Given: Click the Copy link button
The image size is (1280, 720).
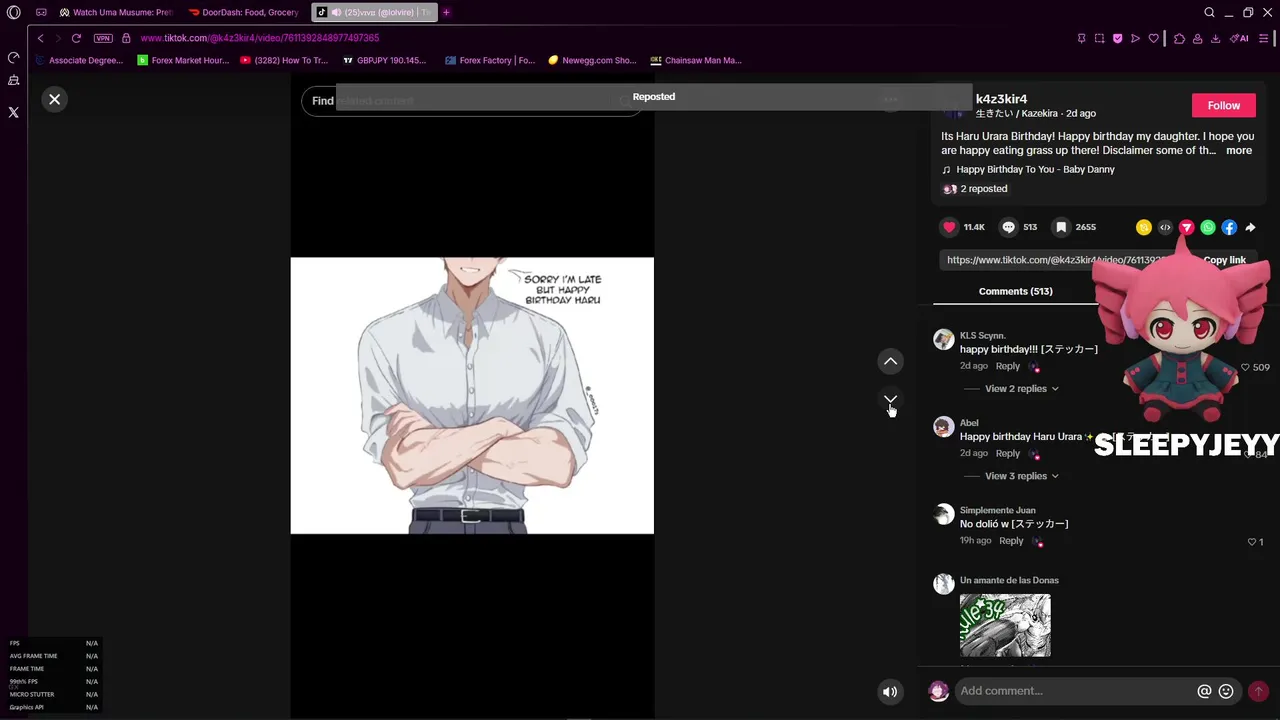Looking at the screenshot, I should tap(1224, 260).
